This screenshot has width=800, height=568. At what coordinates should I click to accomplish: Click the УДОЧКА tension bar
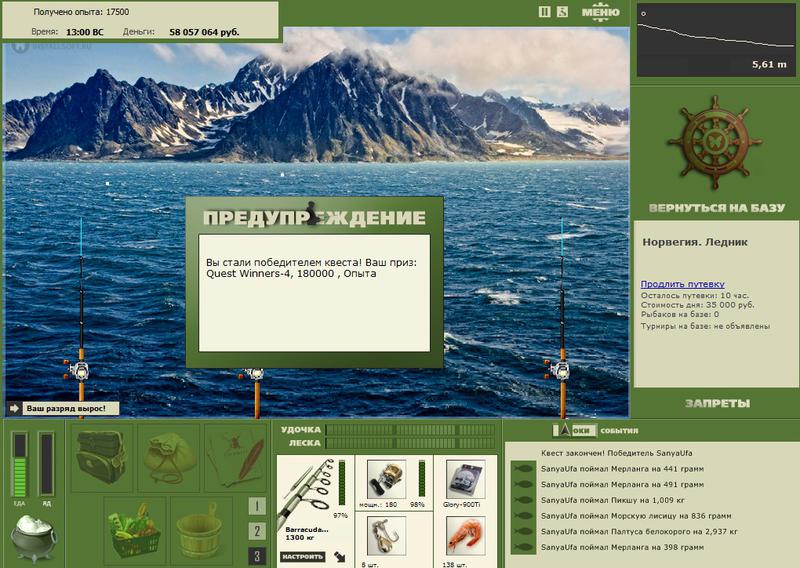[x=410, y=430]
